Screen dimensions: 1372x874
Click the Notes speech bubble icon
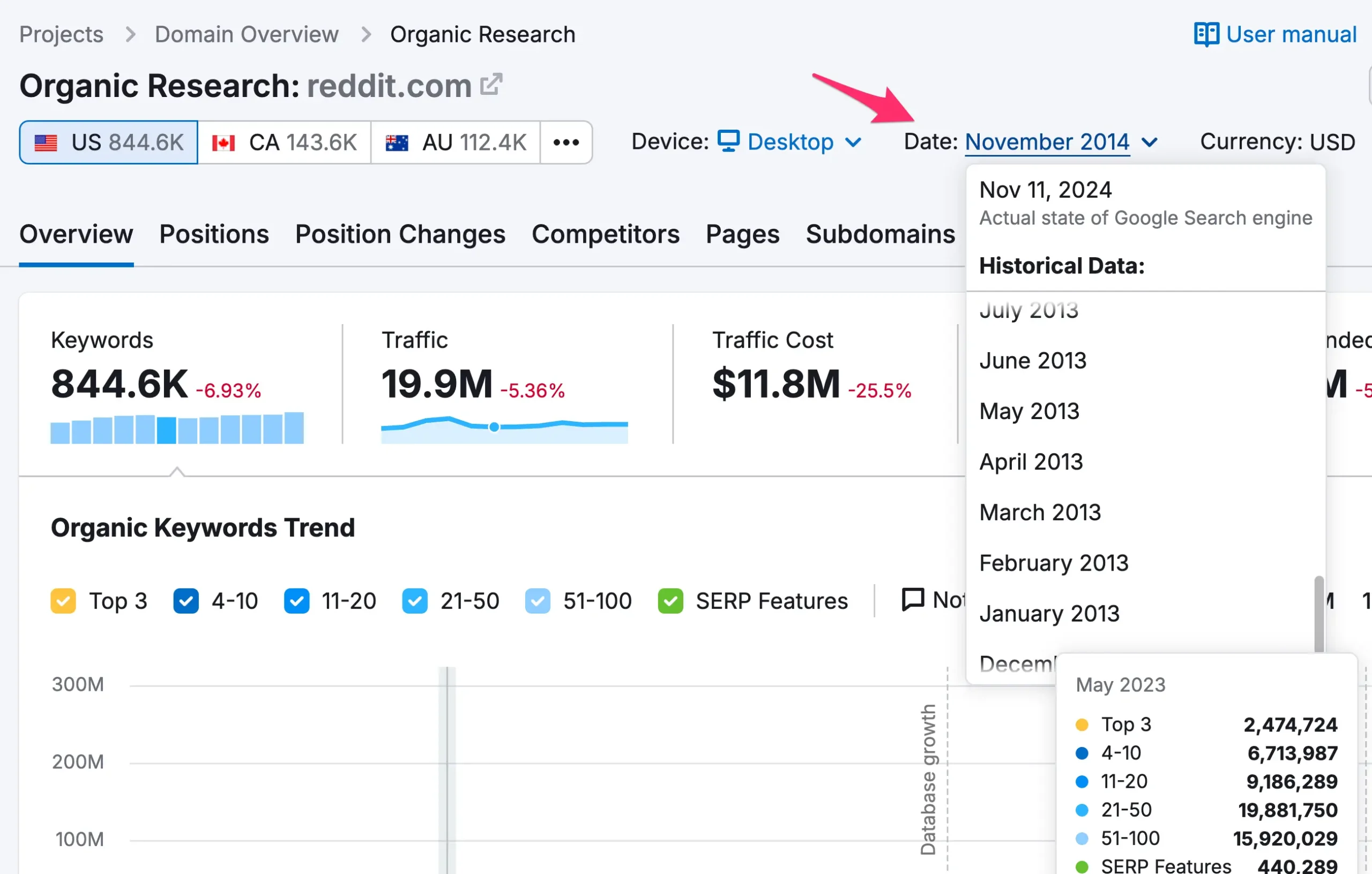point(912,600)
